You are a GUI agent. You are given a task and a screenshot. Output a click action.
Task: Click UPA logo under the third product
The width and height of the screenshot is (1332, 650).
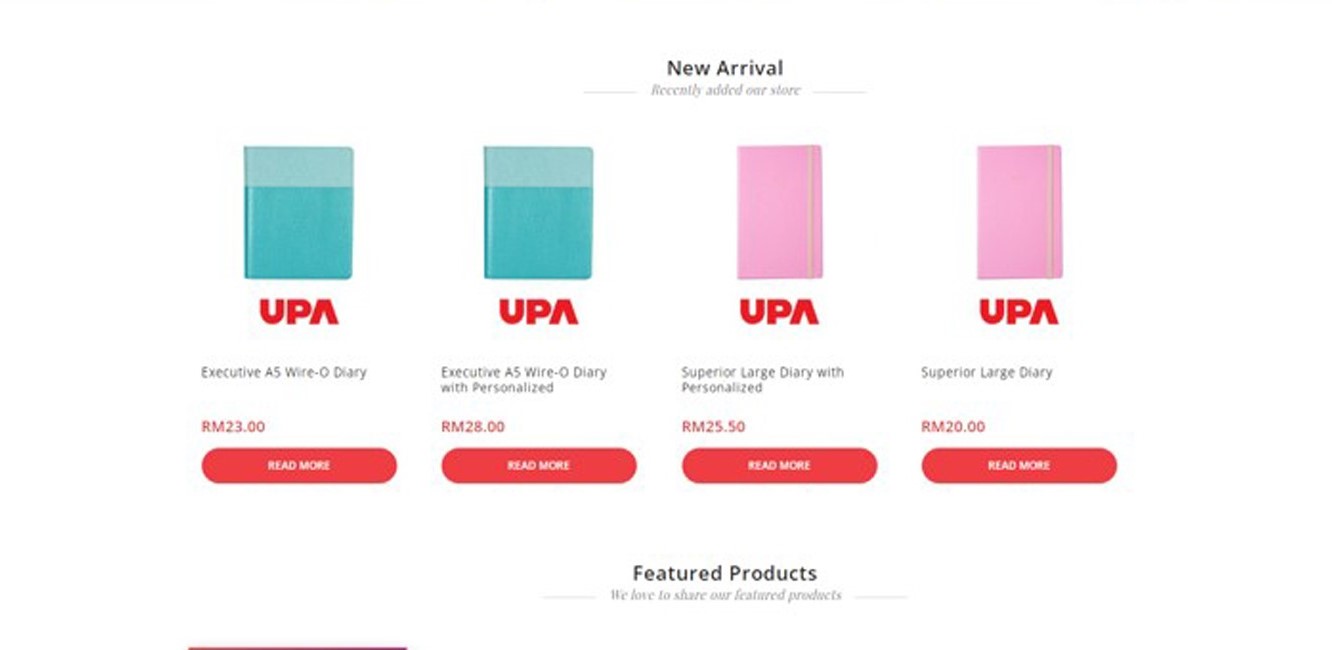[x=779, y=312]
